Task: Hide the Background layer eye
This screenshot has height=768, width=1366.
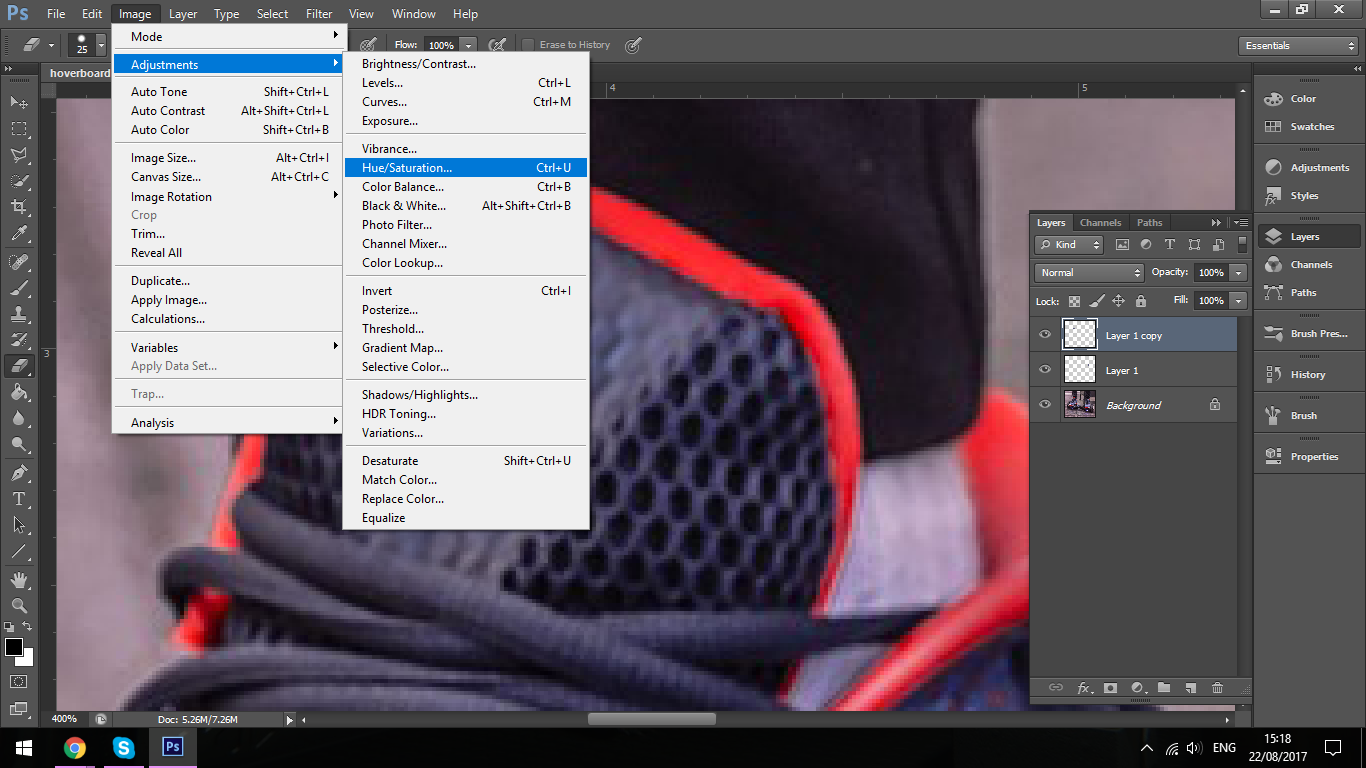Action: (1045, 405)
